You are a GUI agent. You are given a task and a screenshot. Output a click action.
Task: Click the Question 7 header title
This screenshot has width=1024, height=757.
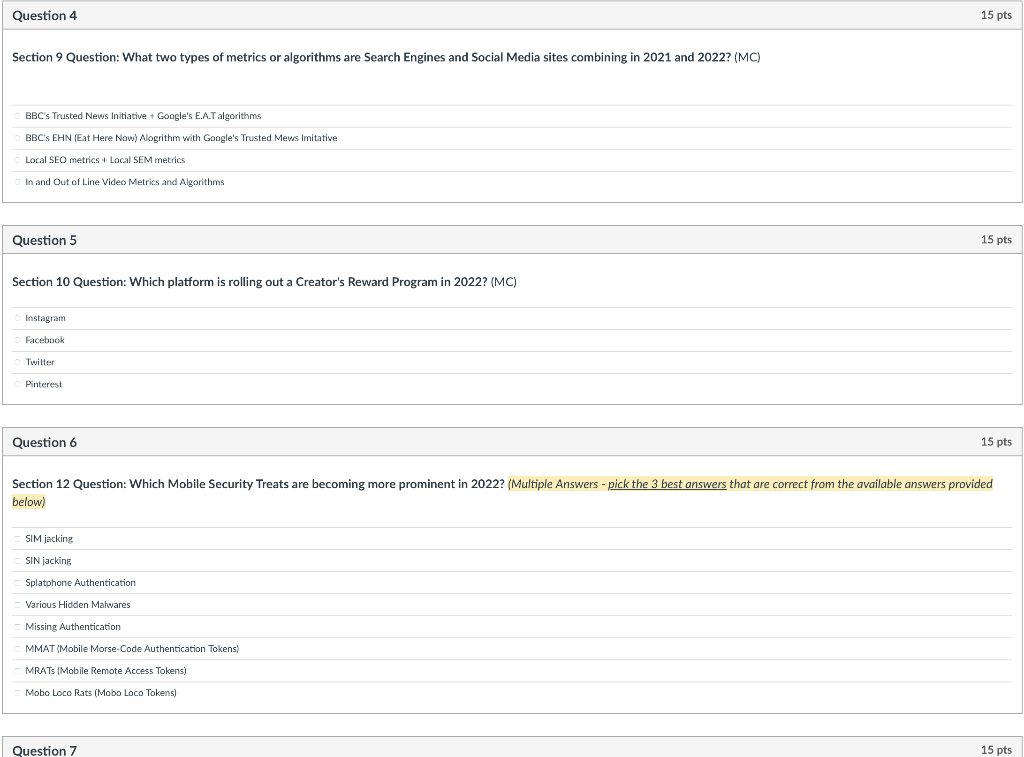pyautogui.click(x=44, y=750)
